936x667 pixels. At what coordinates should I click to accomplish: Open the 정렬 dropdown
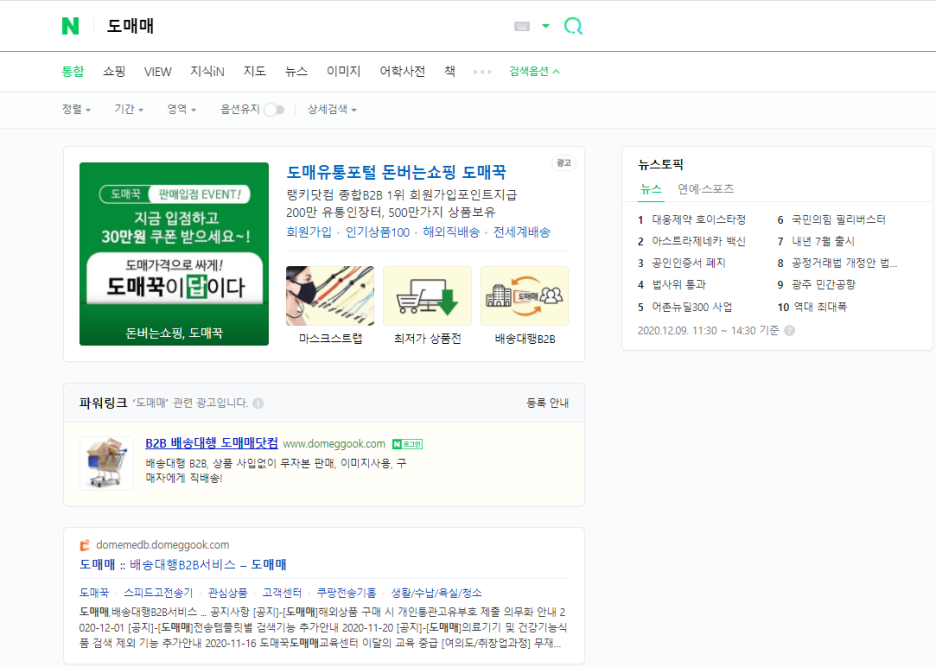pyautogui.click(x=76, y=109)
